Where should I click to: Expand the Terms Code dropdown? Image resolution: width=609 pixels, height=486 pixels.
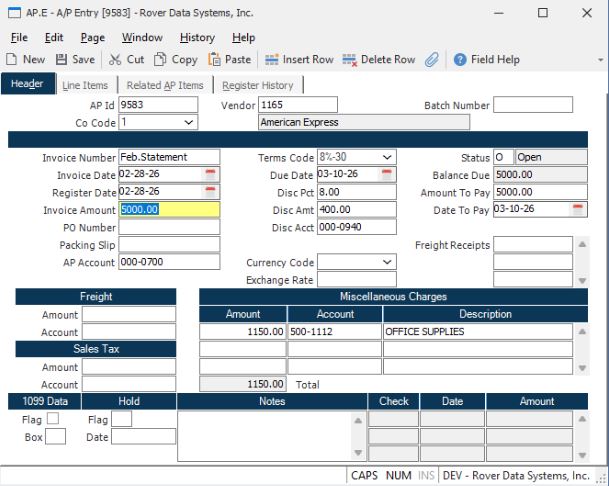(387, 157)
